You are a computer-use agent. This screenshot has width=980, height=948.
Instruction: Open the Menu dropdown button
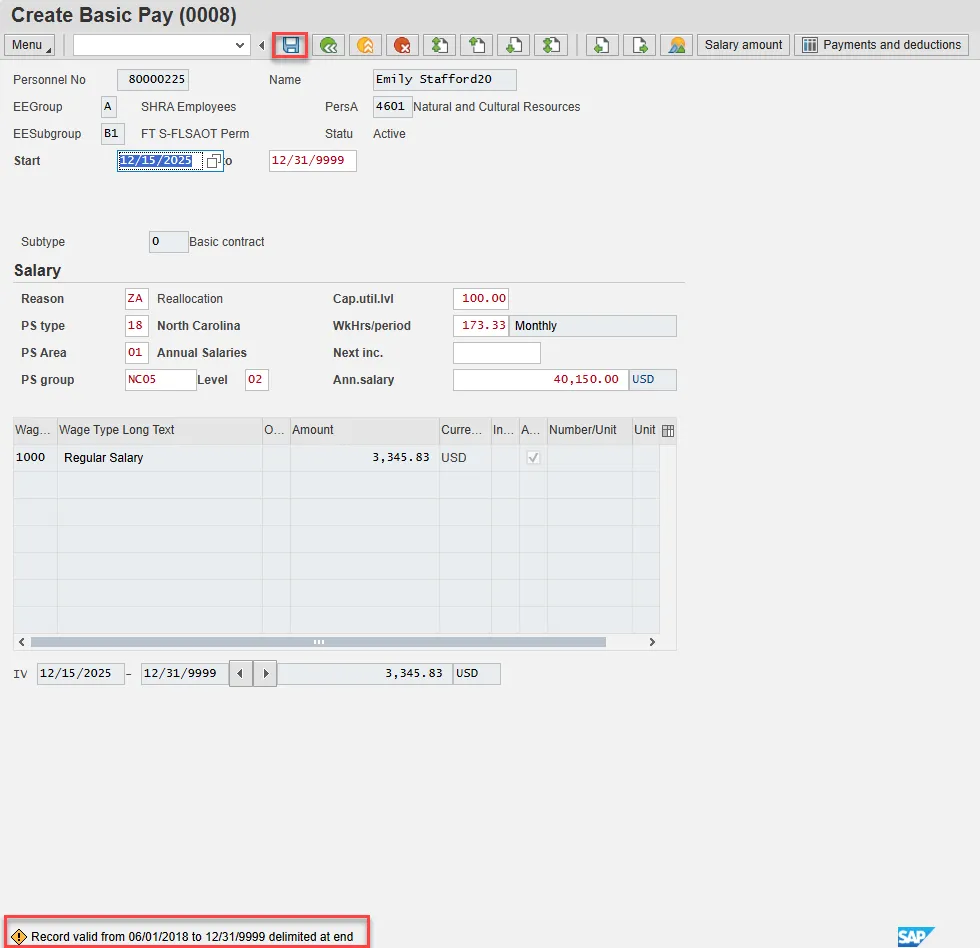pos(29,45)
